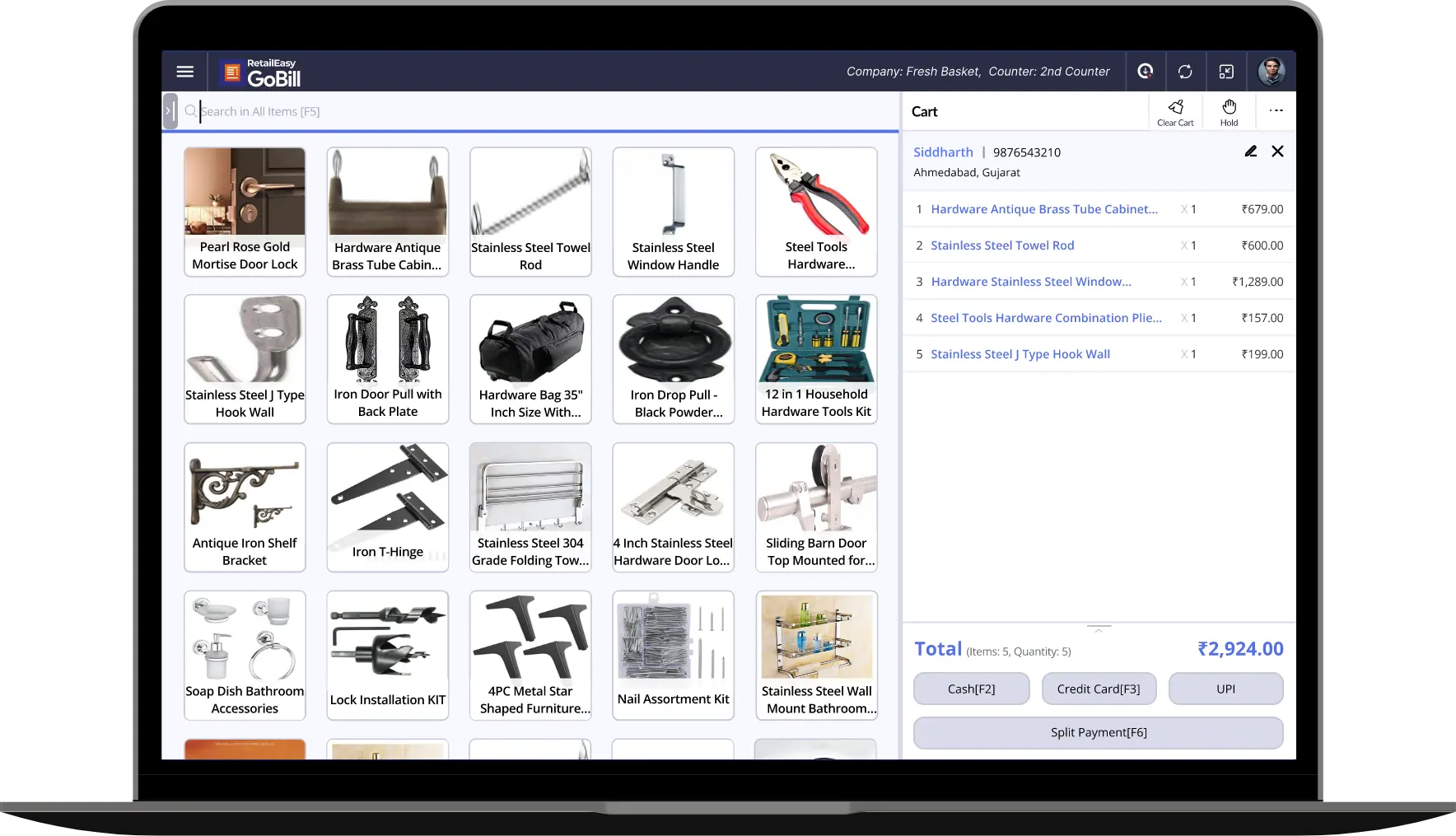Viewport: 1456px width, 836px height.
Task: Click the minimize-to-window icon in top bar
Action: pyautogui.click(x=1226, y=72)
